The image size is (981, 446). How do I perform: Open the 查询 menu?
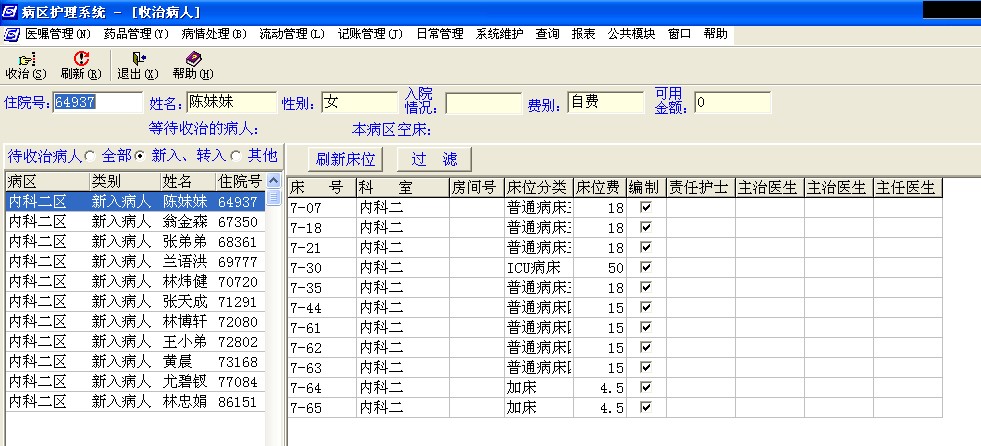[547, 34]
